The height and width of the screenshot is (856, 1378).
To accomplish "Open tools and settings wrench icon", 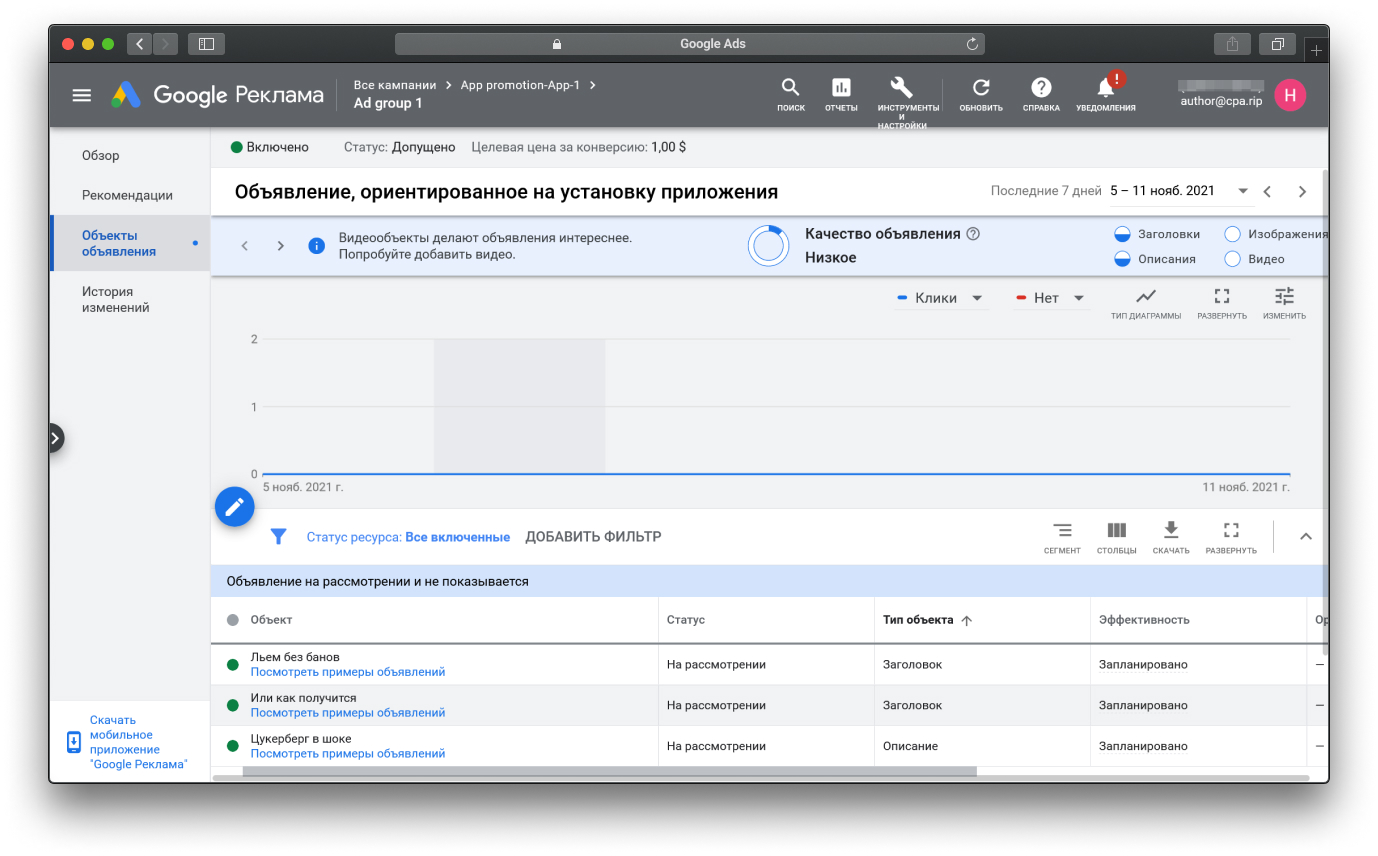I will point(901,87).
